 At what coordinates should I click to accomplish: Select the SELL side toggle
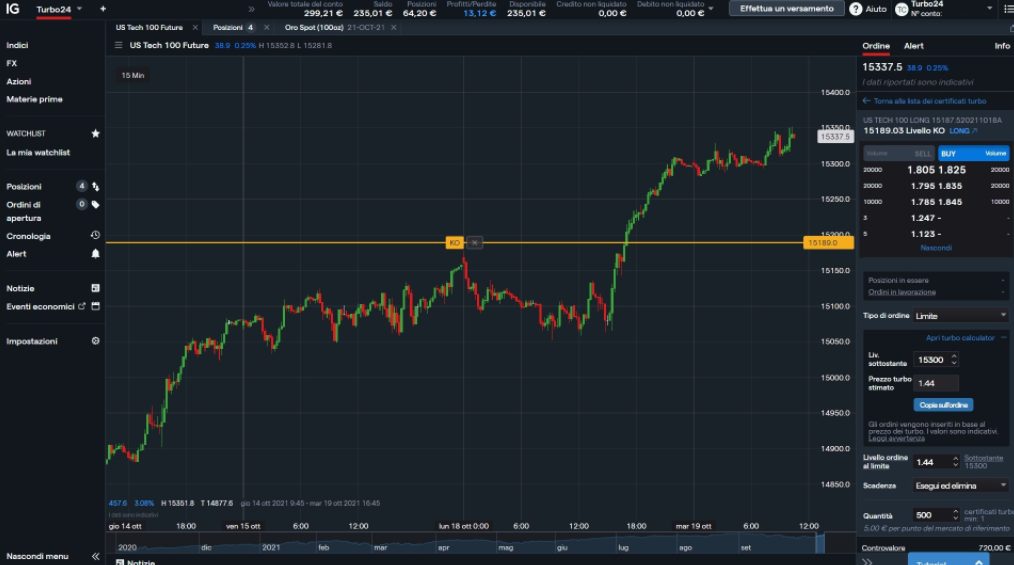900,153
